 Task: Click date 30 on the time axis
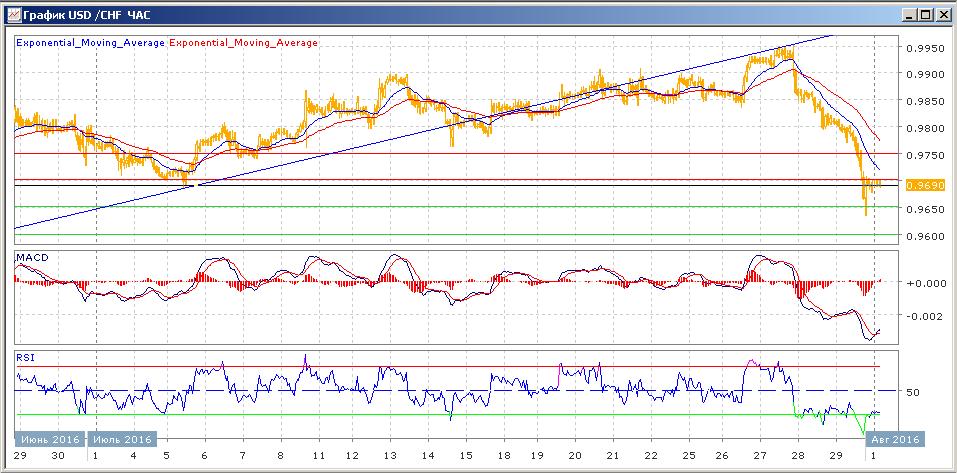pos(58,456)
